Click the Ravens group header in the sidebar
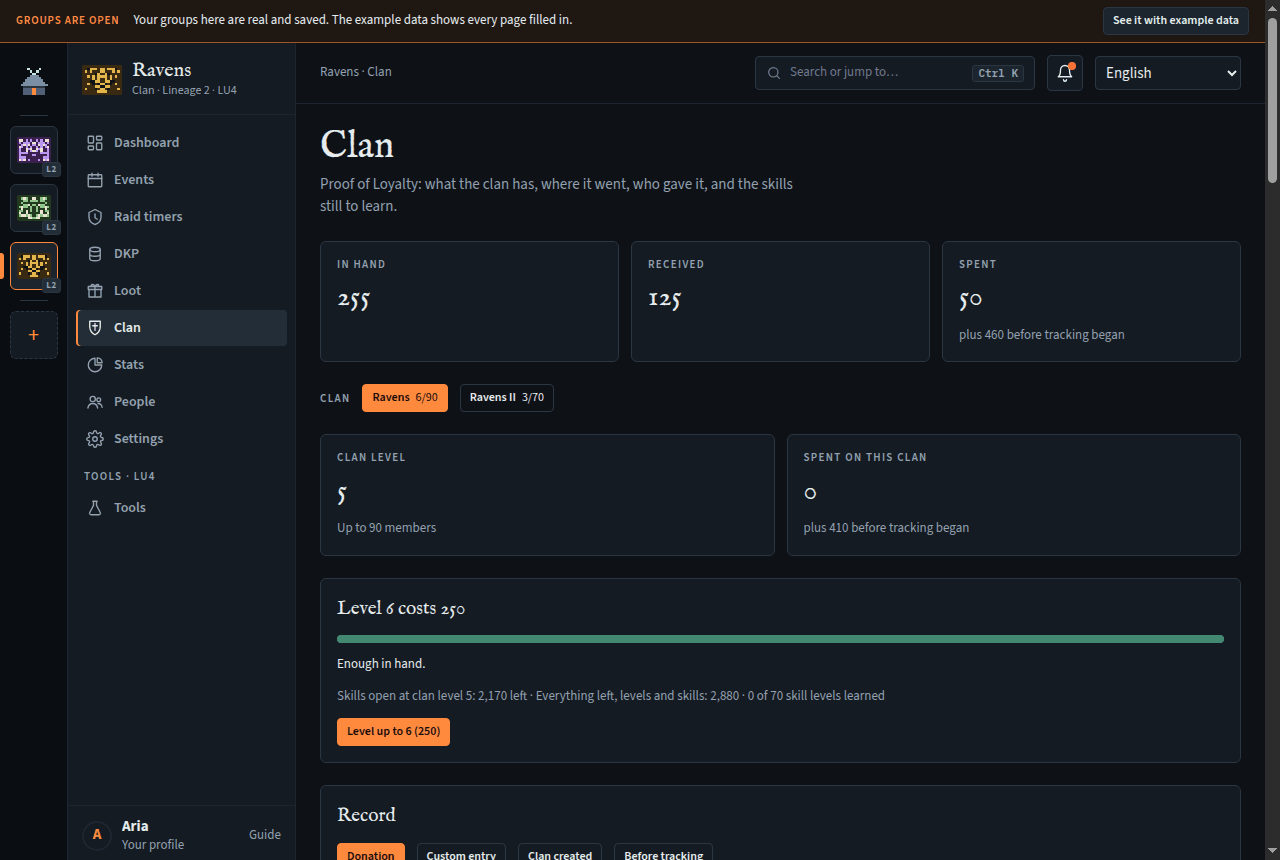Image resolution: width=1280 pixels, height=860 pixels. (182, 78)
